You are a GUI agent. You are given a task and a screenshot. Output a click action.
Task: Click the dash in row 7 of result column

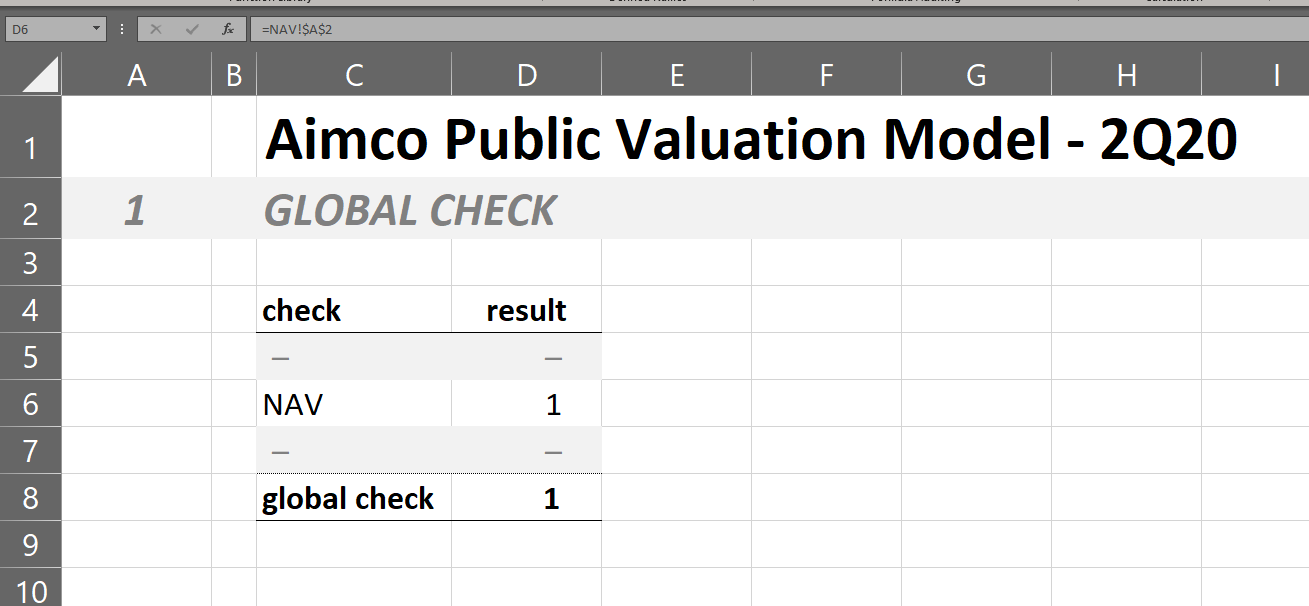553,452
